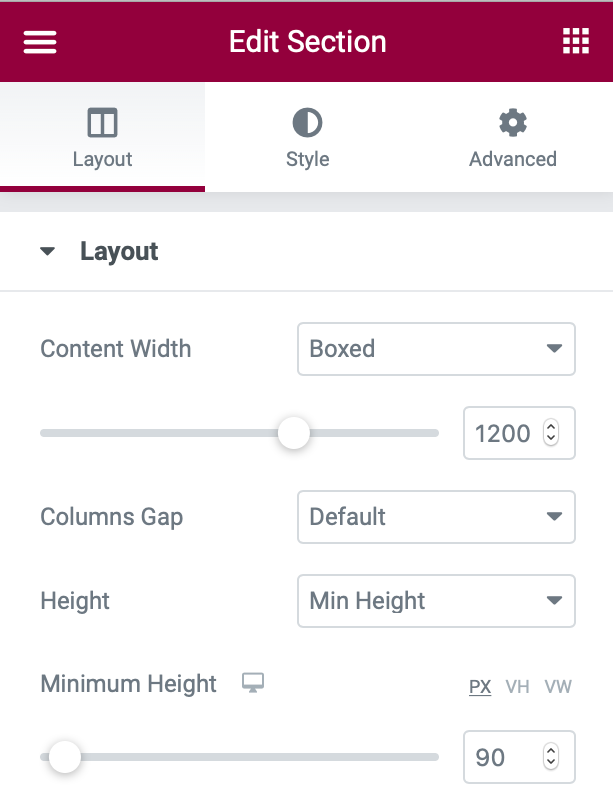Click the Advanced gear icon
This screenshot has height=807, width=613.
click(x=513, y=123)
